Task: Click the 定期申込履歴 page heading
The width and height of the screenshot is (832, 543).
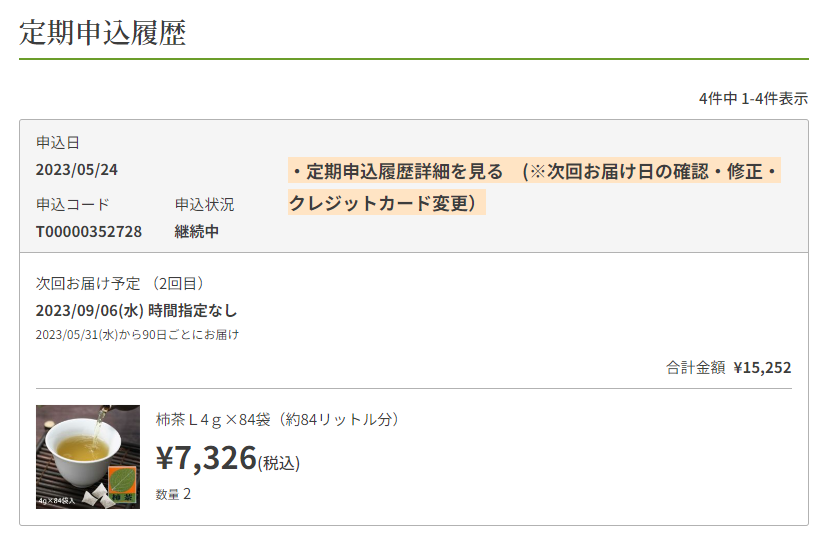Action: pos(103,32)
